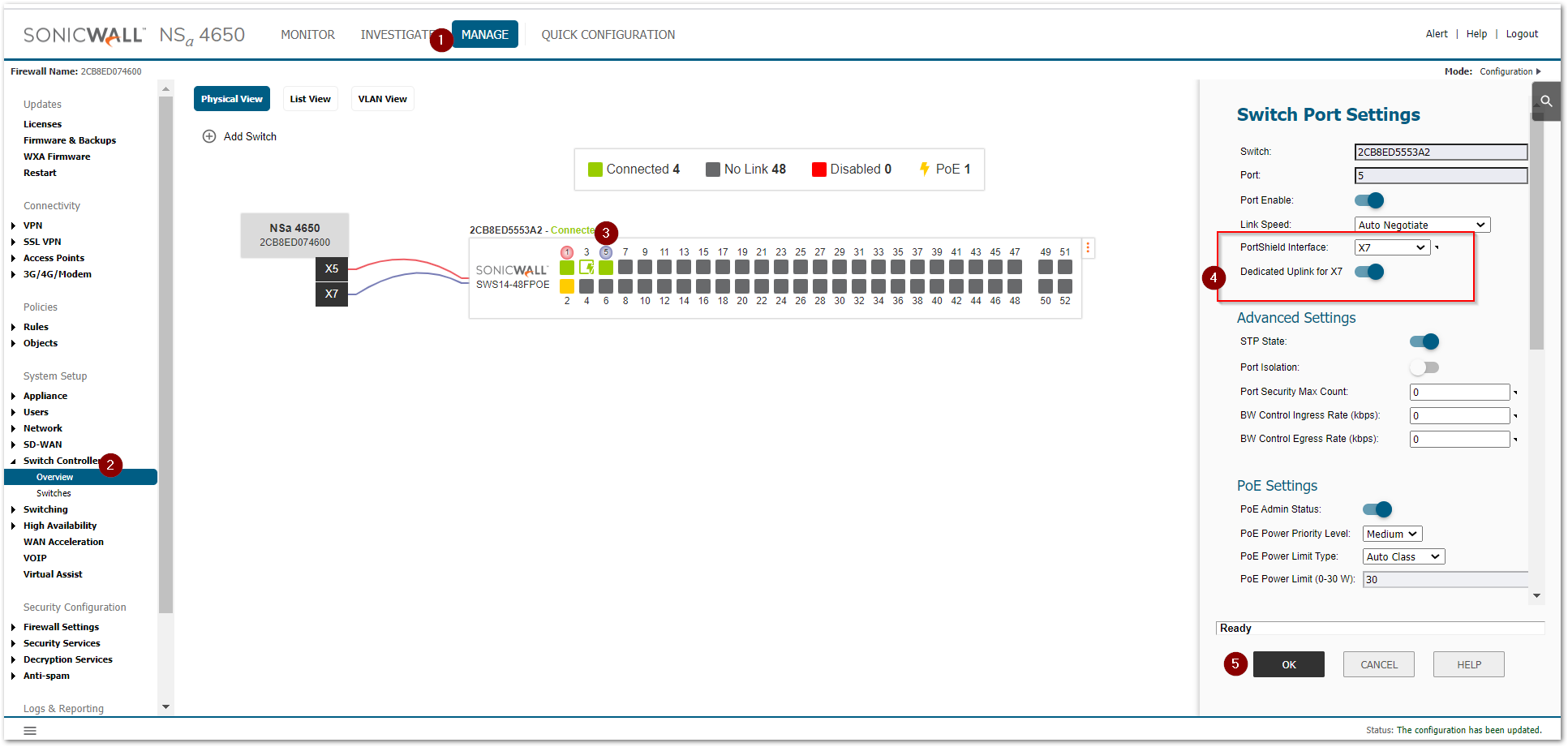1568x747 pixels.
Task: Open QUICK CONFIGURATION tab
Action: pyautogui.click(x=608, y=35)
